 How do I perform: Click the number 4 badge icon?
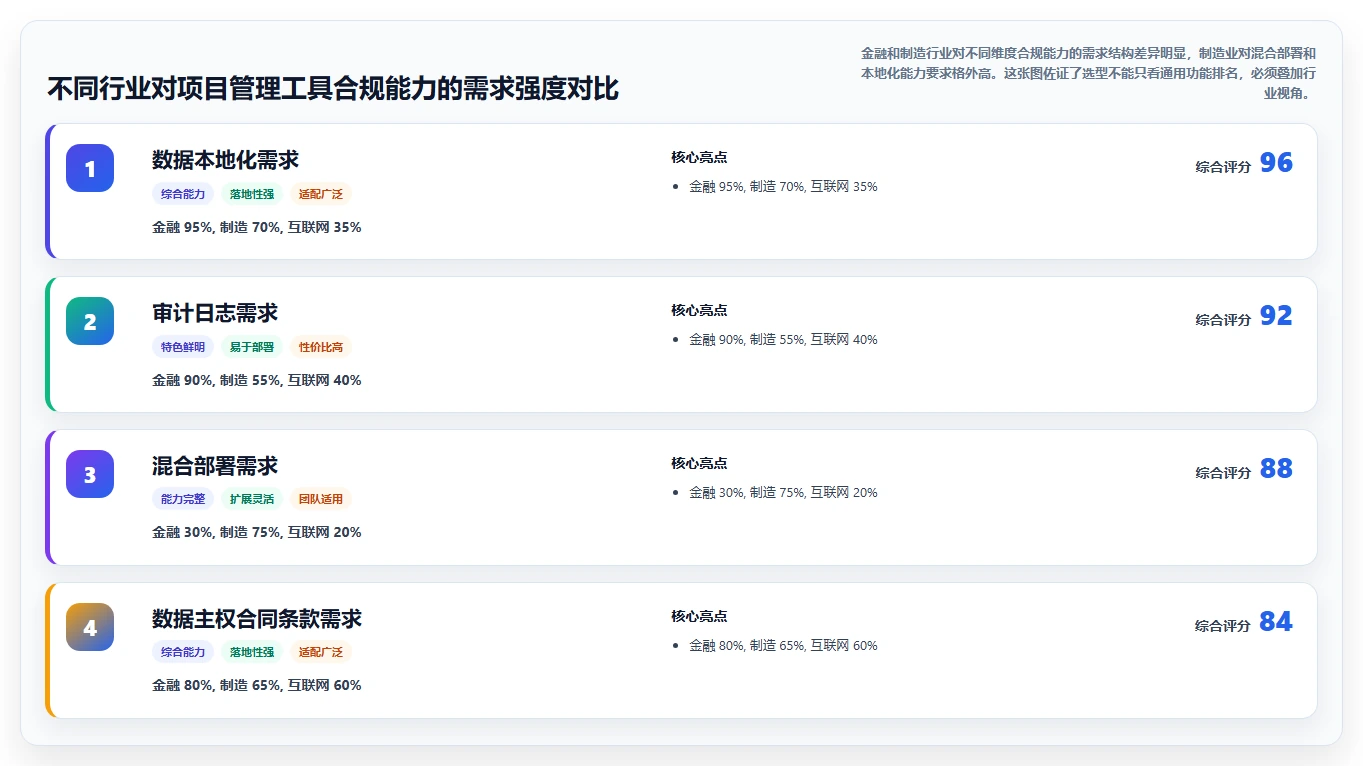(x=90, y=627)
